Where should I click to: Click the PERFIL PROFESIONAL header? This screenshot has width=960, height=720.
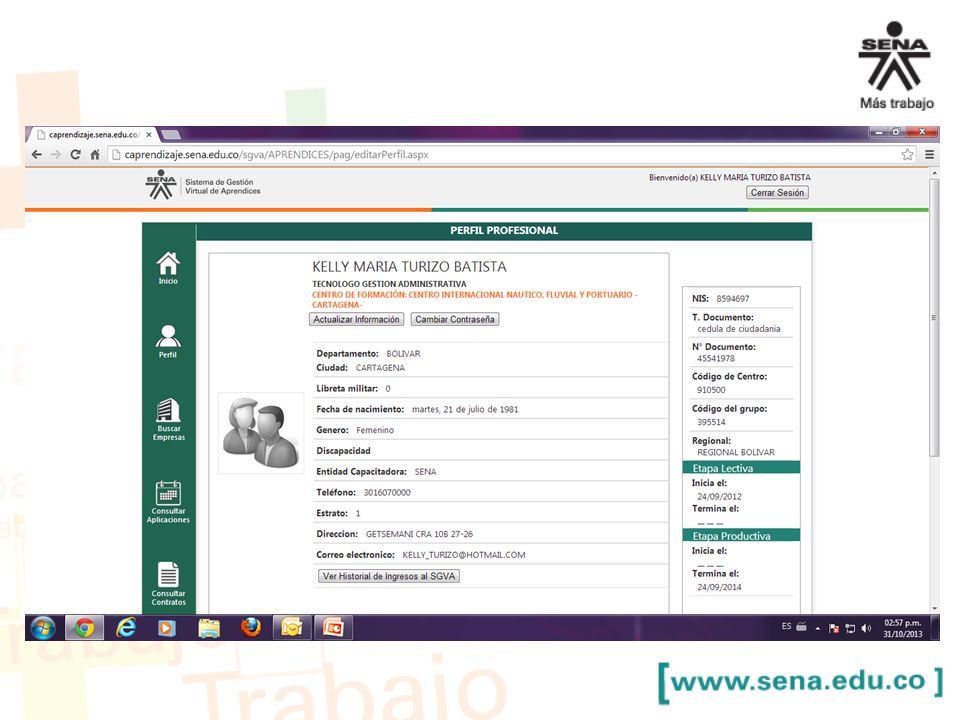[x=504, y=231]
